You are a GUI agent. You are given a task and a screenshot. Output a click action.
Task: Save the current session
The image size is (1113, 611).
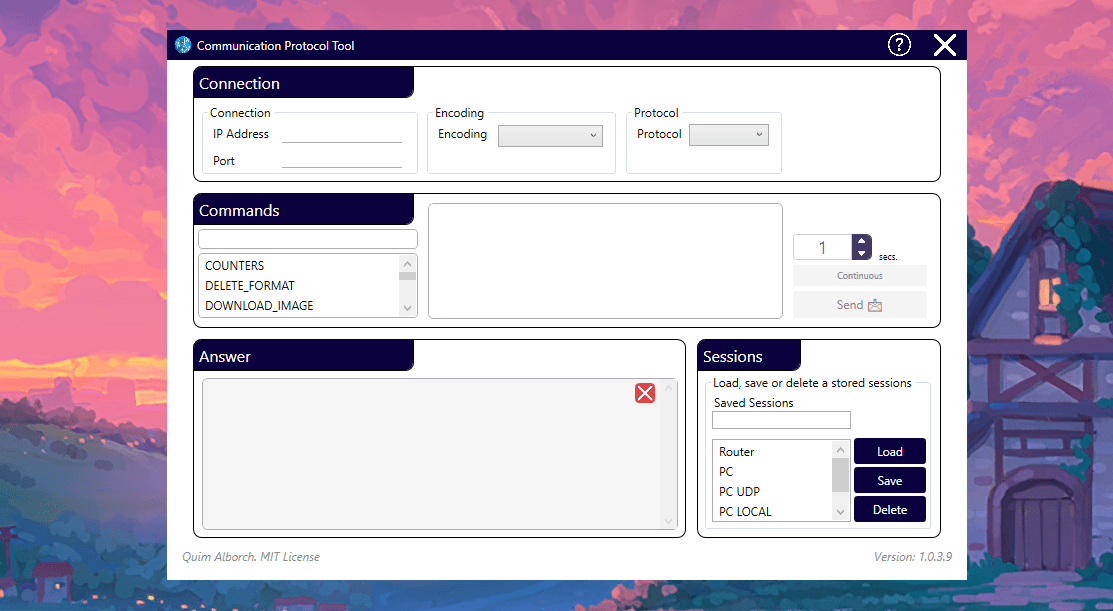(x=889, y=480)
